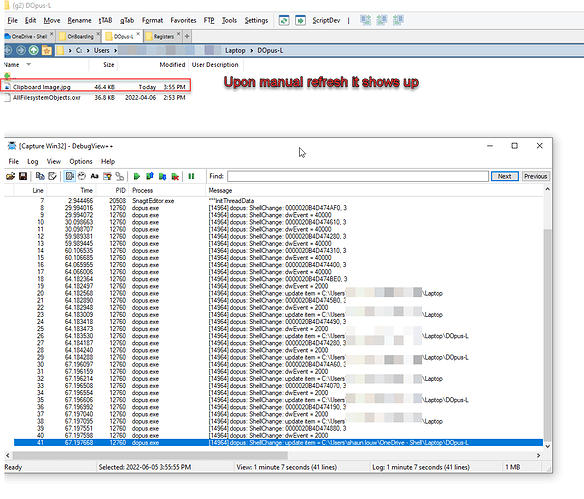Image resolution: width=584 pixels, height=499 pixels.
Task: Open DebugView File menu
Action: click(x=13, y=161)
